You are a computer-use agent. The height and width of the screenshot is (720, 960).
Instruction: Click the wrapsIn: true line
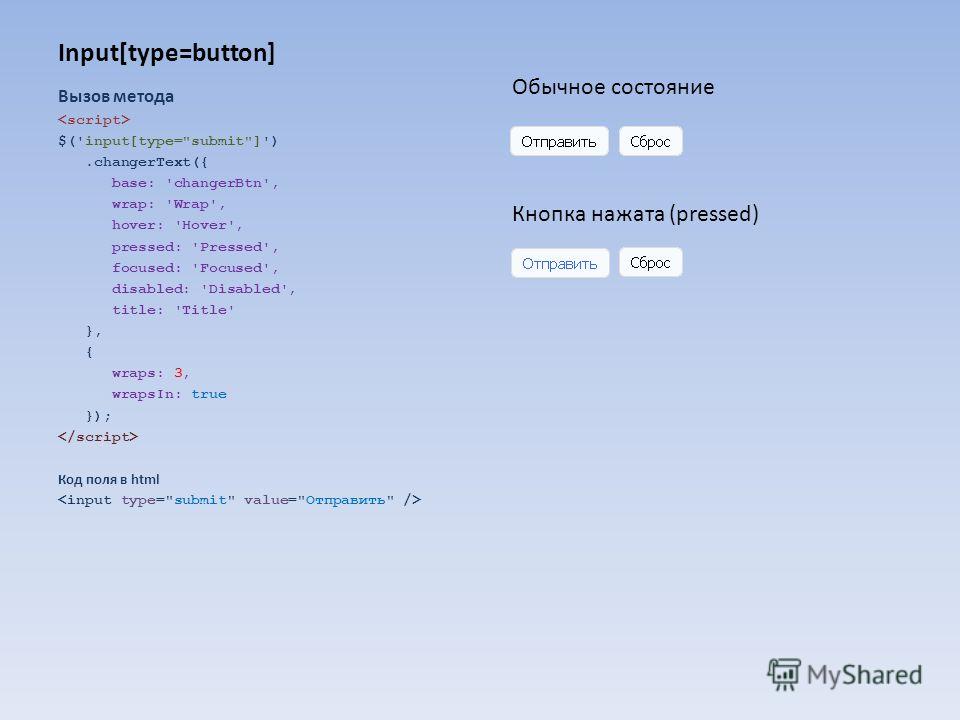click(169, 394)
